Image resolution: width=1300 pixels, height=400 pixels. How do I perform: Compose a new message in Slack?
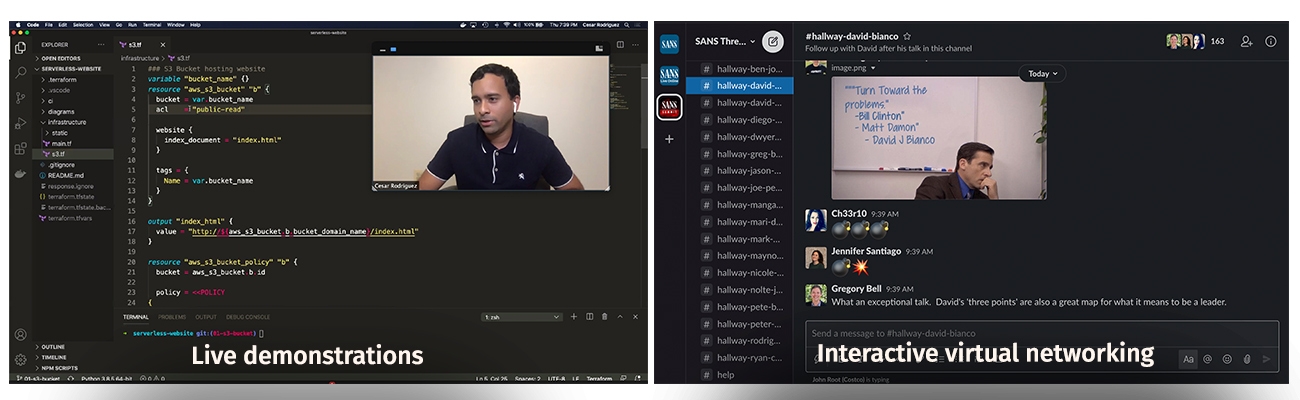pos(772,42)
